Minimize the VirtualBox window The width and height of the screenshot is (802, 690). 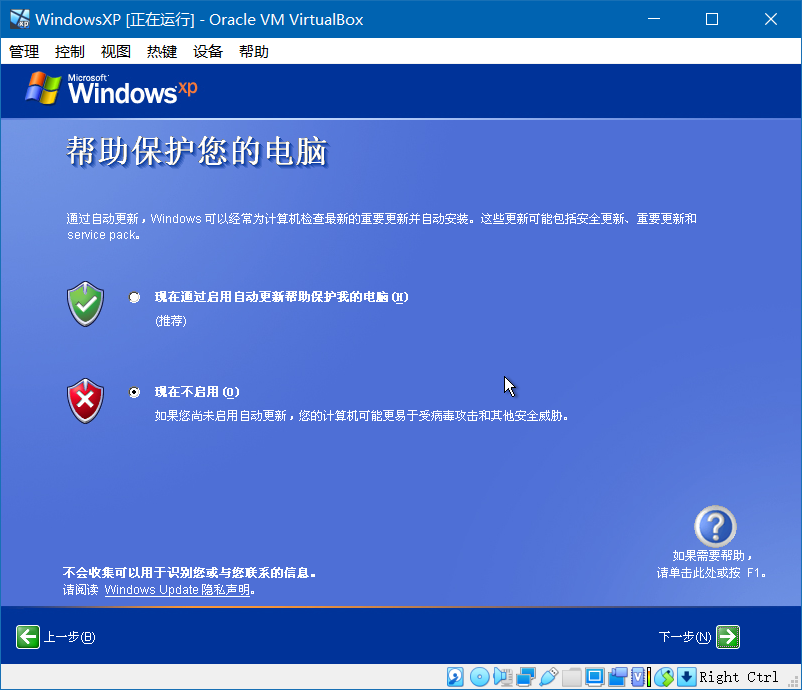[x=654, y=19]
